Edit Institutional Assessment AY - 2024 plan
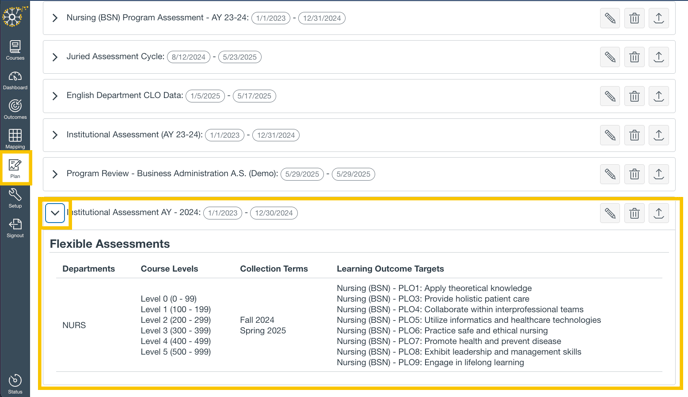Screen dimensions: 688x397 point(610,214)
